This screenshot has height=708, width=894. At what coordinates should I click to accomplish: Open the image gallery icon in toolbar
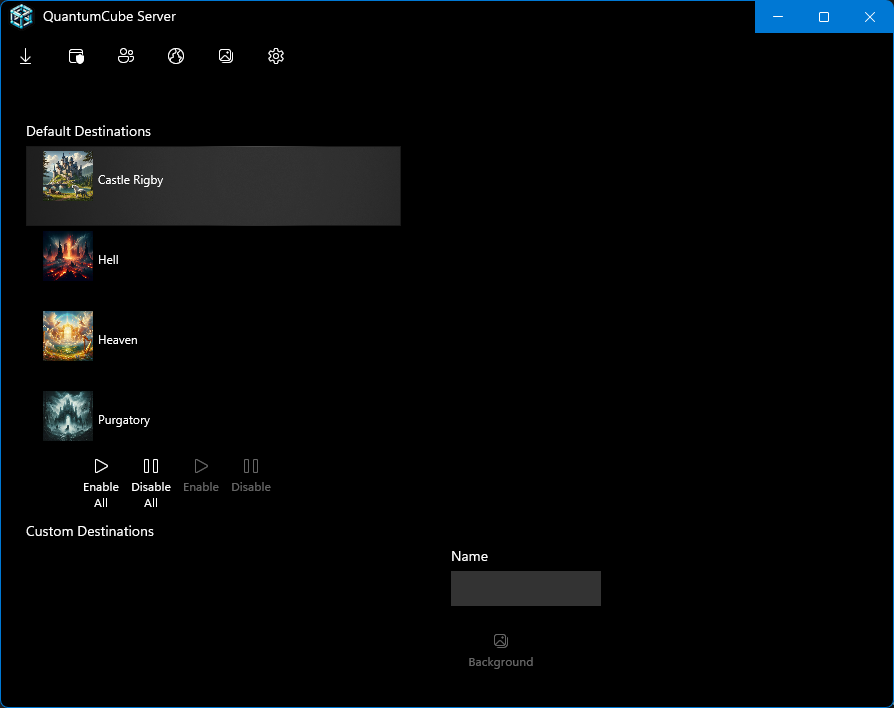pyautogui.click(x=226, y=57)
